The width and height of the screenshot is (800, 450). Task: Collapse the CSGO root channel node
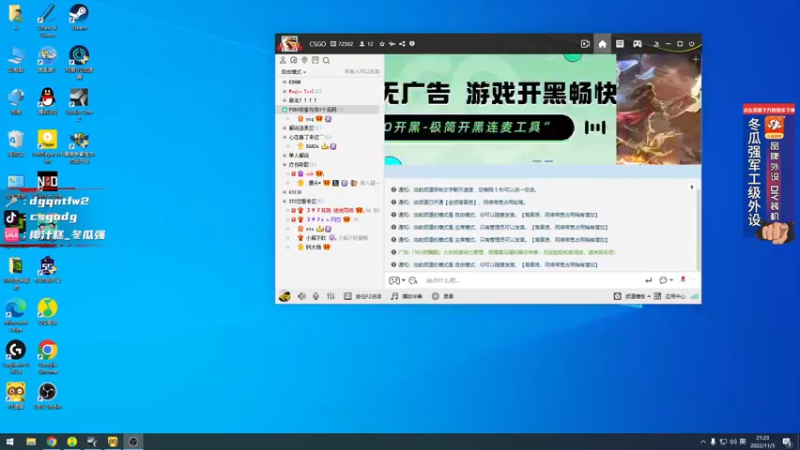coord(285,82)
